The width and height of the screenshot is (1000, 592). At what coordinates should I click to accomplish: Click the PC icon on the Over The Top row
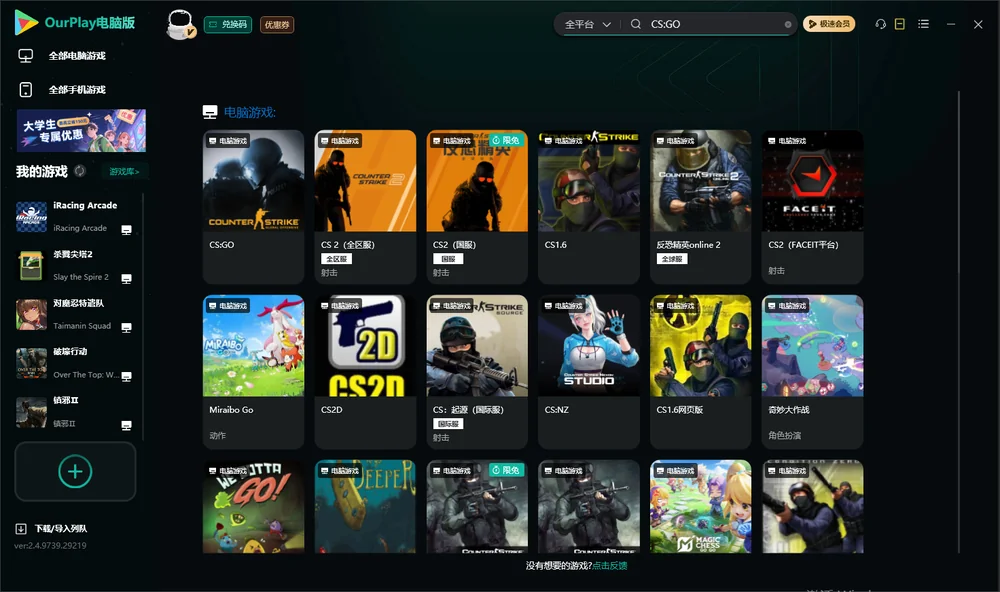pyautogui.click(x=126, y=376)
